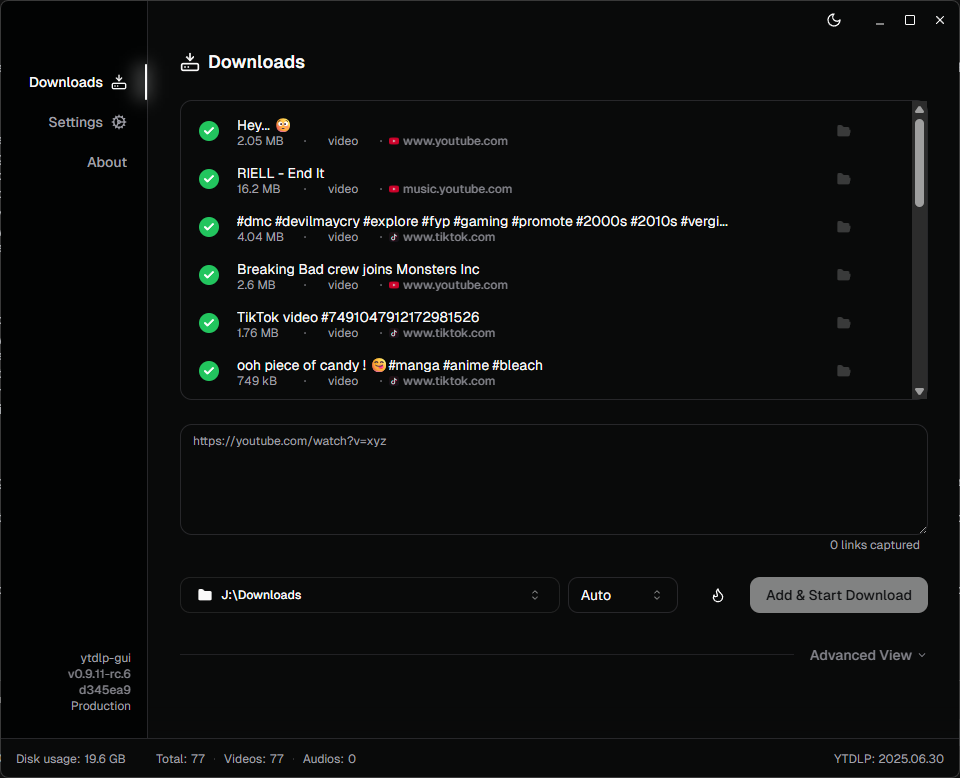The image size is (960, 778).
Task: Click 'Disk usage: 19.6 GB' status
Action: (70, 759)
